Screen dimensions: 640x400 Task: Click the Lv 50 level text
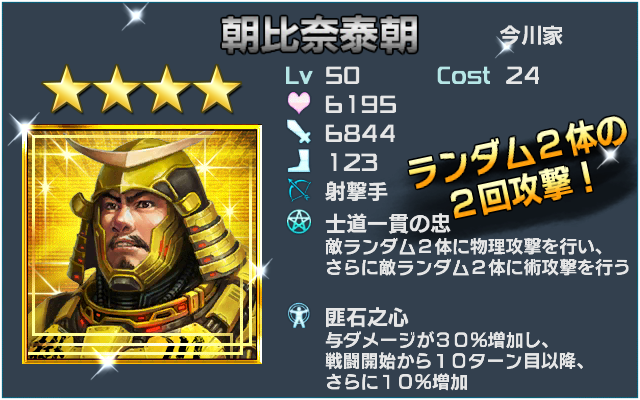coord(322,76)
